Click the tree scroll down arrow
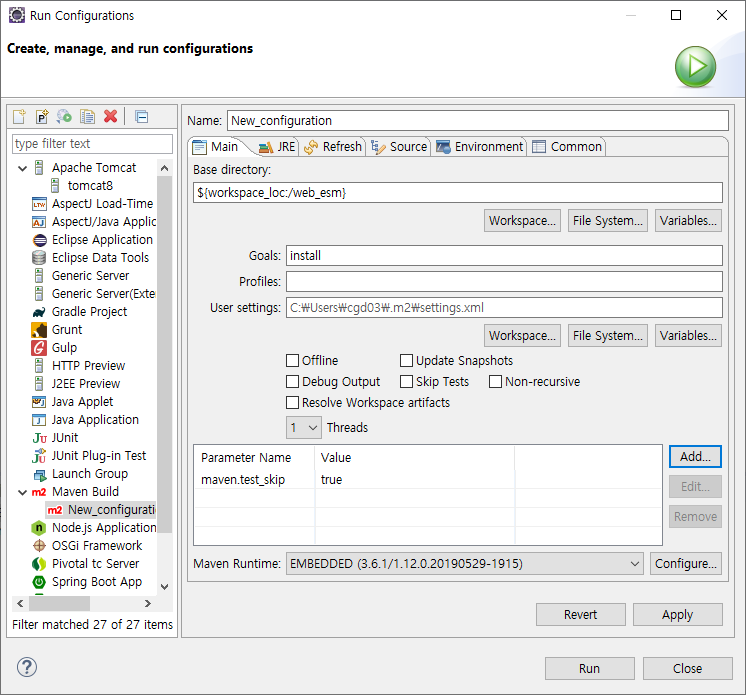746x695 pixels. (x=165, y=587)
